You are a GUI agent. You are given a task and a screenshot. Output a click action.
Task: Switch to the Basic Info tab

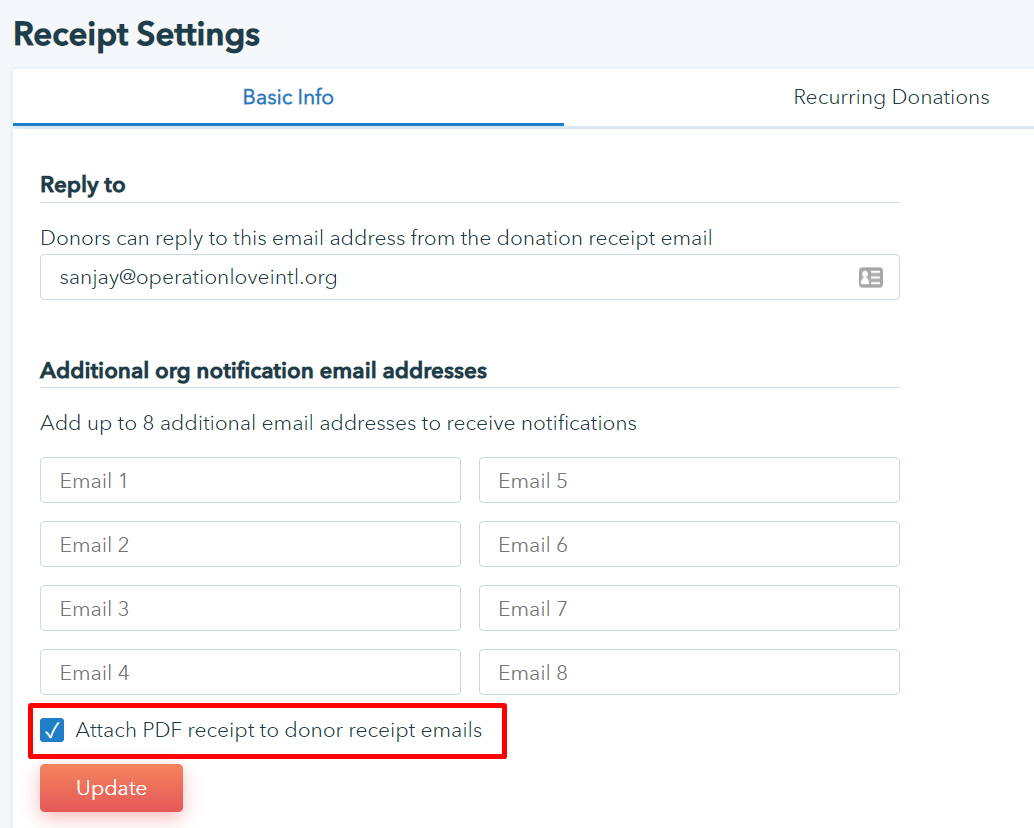coord(288,98)
